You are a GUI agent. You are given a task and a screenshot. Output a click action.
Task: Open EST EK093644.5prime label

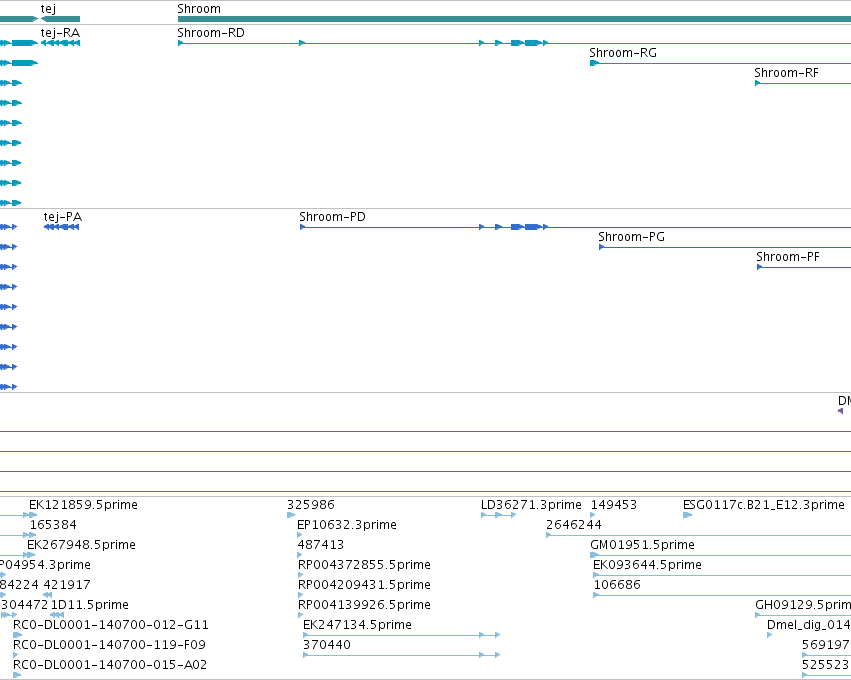pyautogui.click(x=647, y=565)
